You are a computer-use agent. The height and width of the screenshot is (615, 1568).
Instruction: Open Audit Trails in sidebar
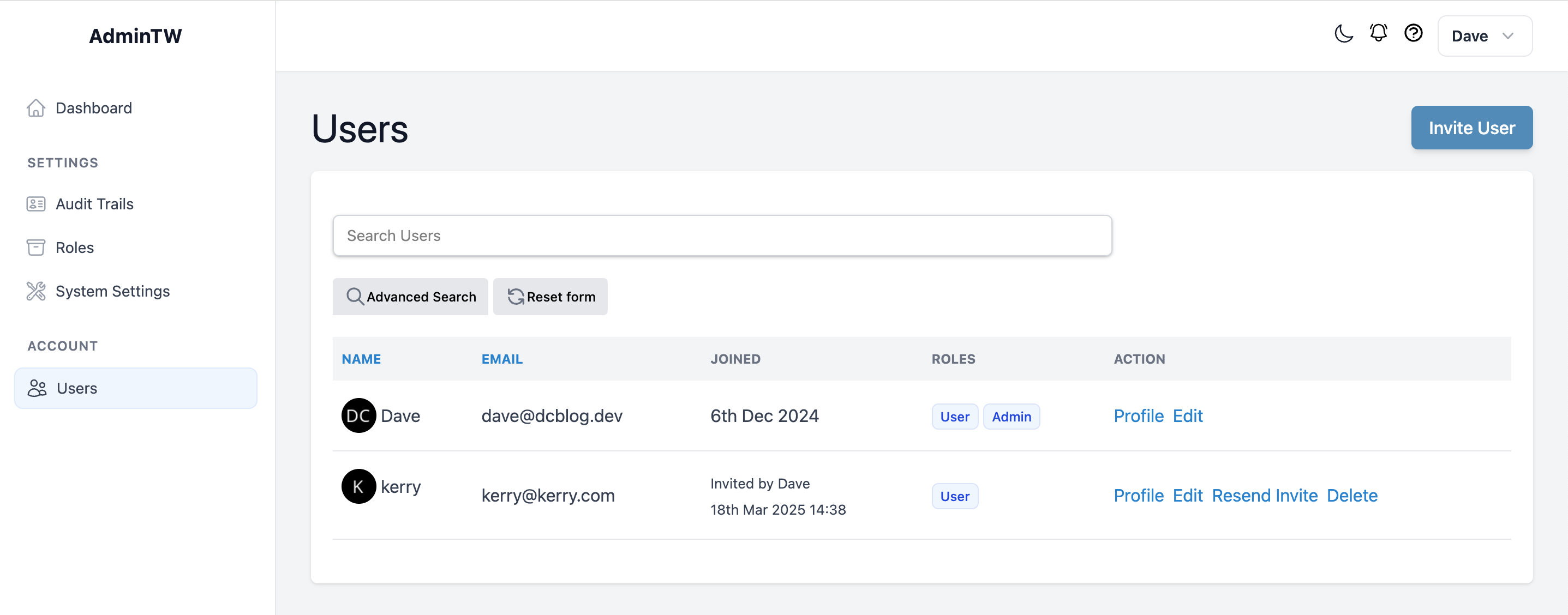94,204
